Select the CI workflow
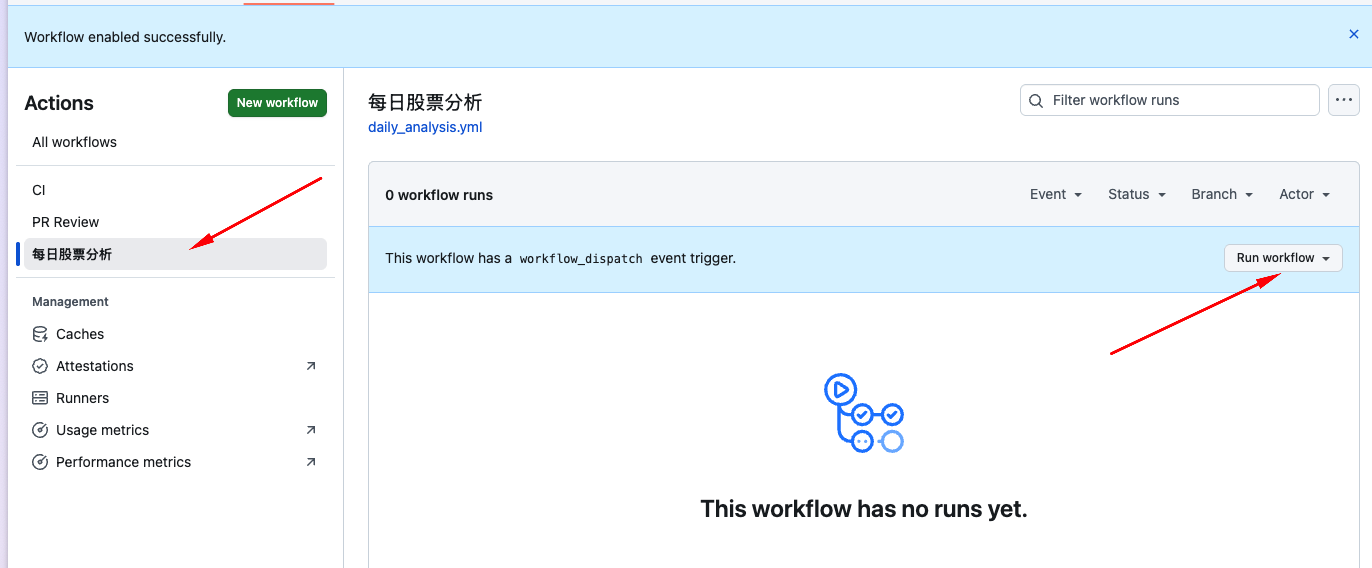 tap(39, 190)
